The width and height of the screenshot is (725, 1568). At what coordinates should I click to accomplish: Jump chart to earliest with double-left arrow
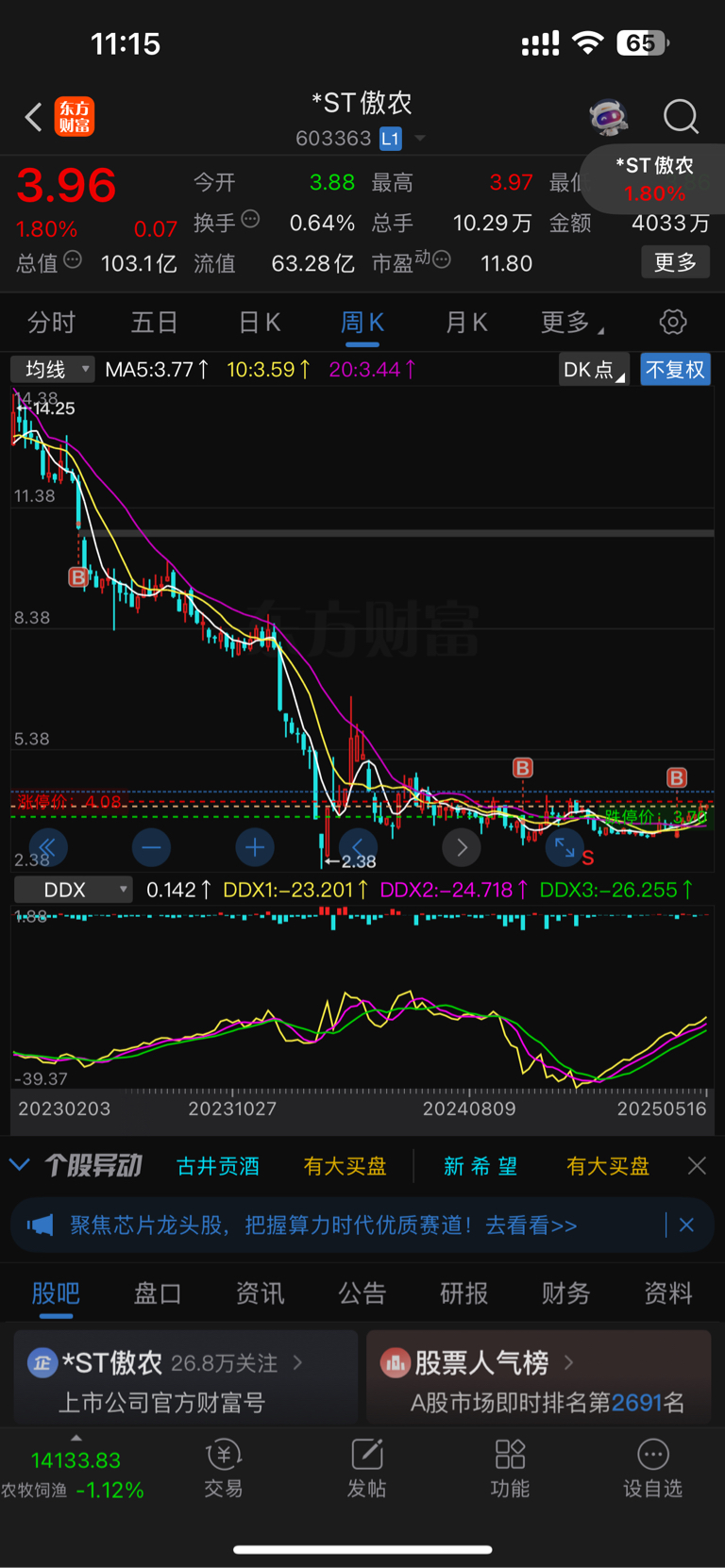47,847
